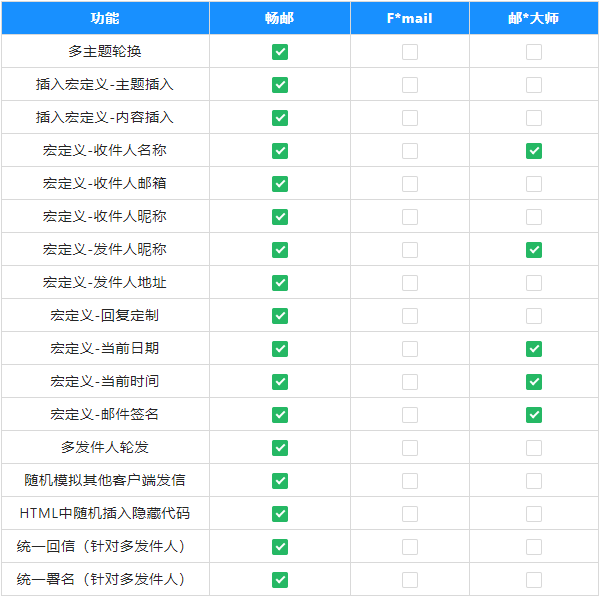Uncheck 统一署名 checkbox under 畅邮

tap(280, 580)
